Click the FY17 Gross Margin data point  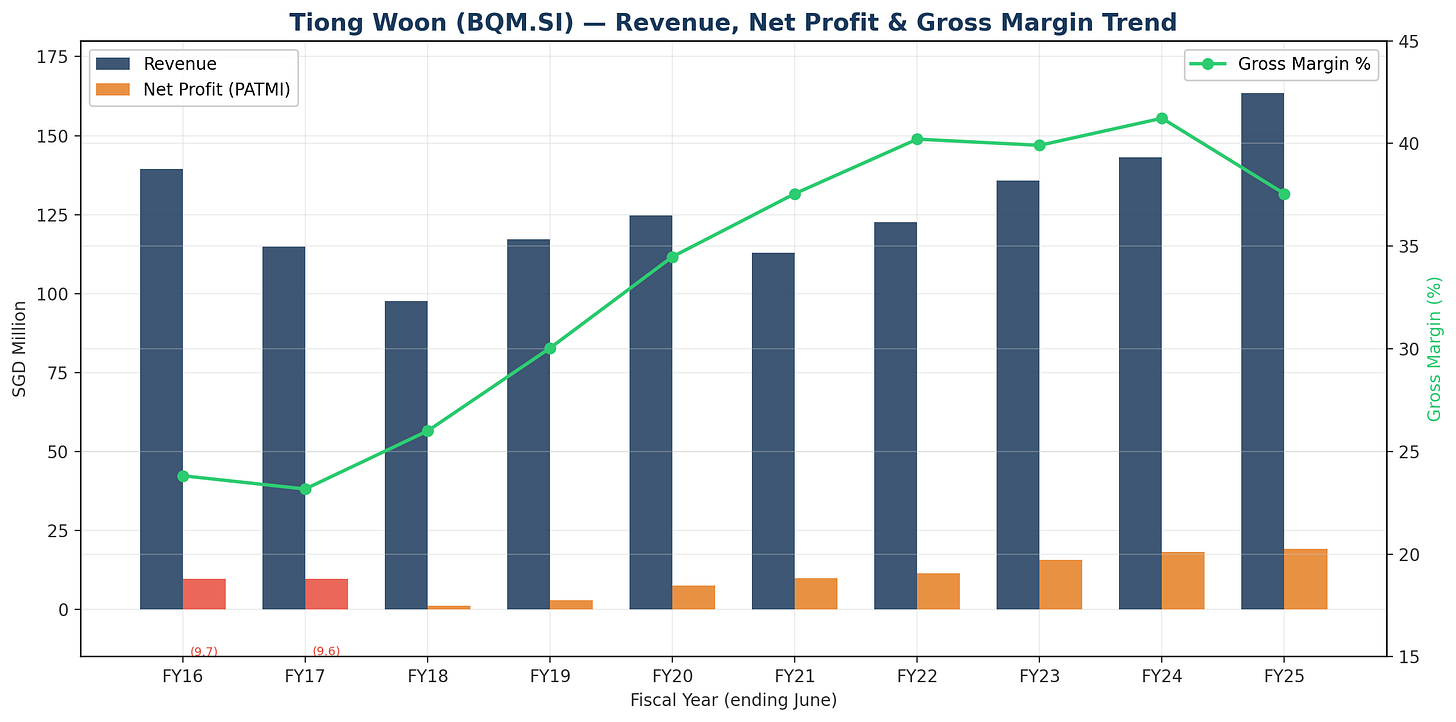pos(305,489)
